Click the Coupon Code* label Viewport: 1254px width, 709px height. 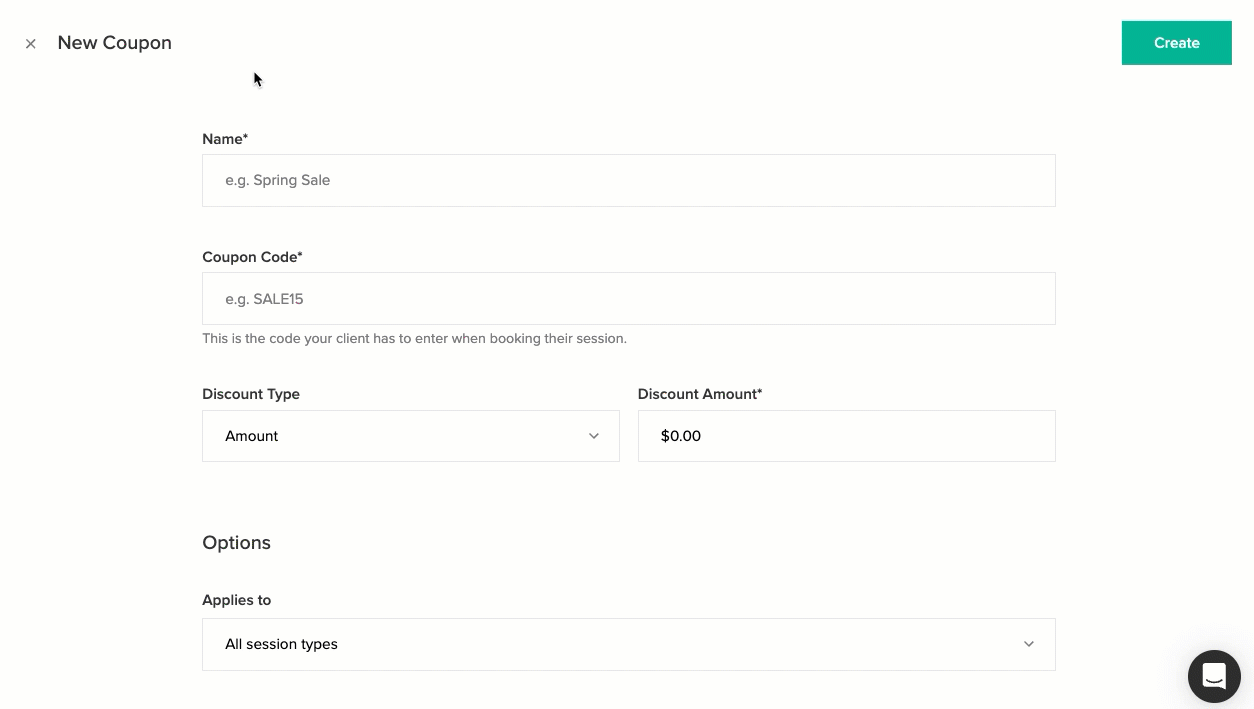[x=252, y=257]
